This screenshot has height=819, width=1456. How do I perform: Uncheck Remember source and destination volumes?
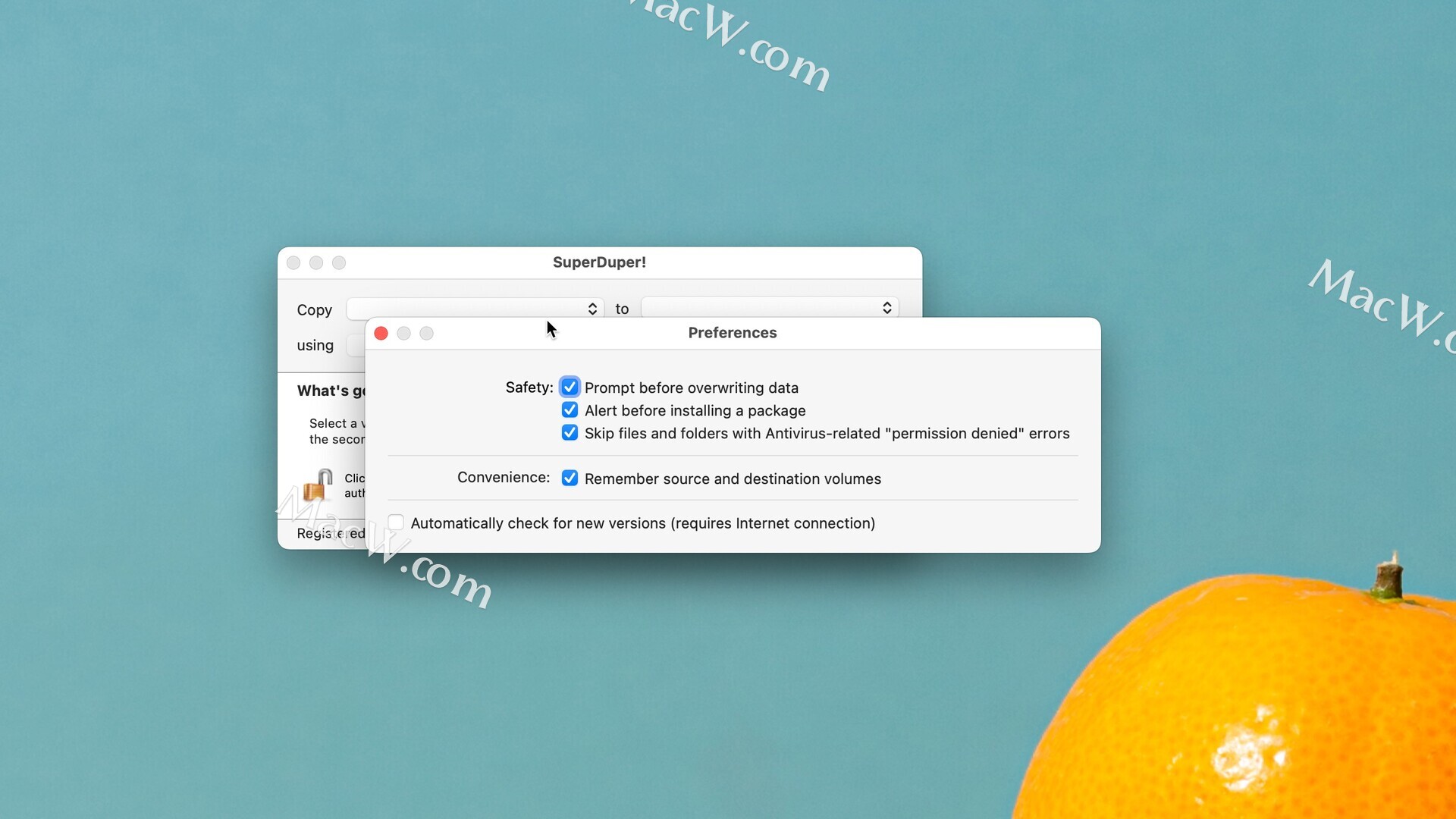click(570, 479)
